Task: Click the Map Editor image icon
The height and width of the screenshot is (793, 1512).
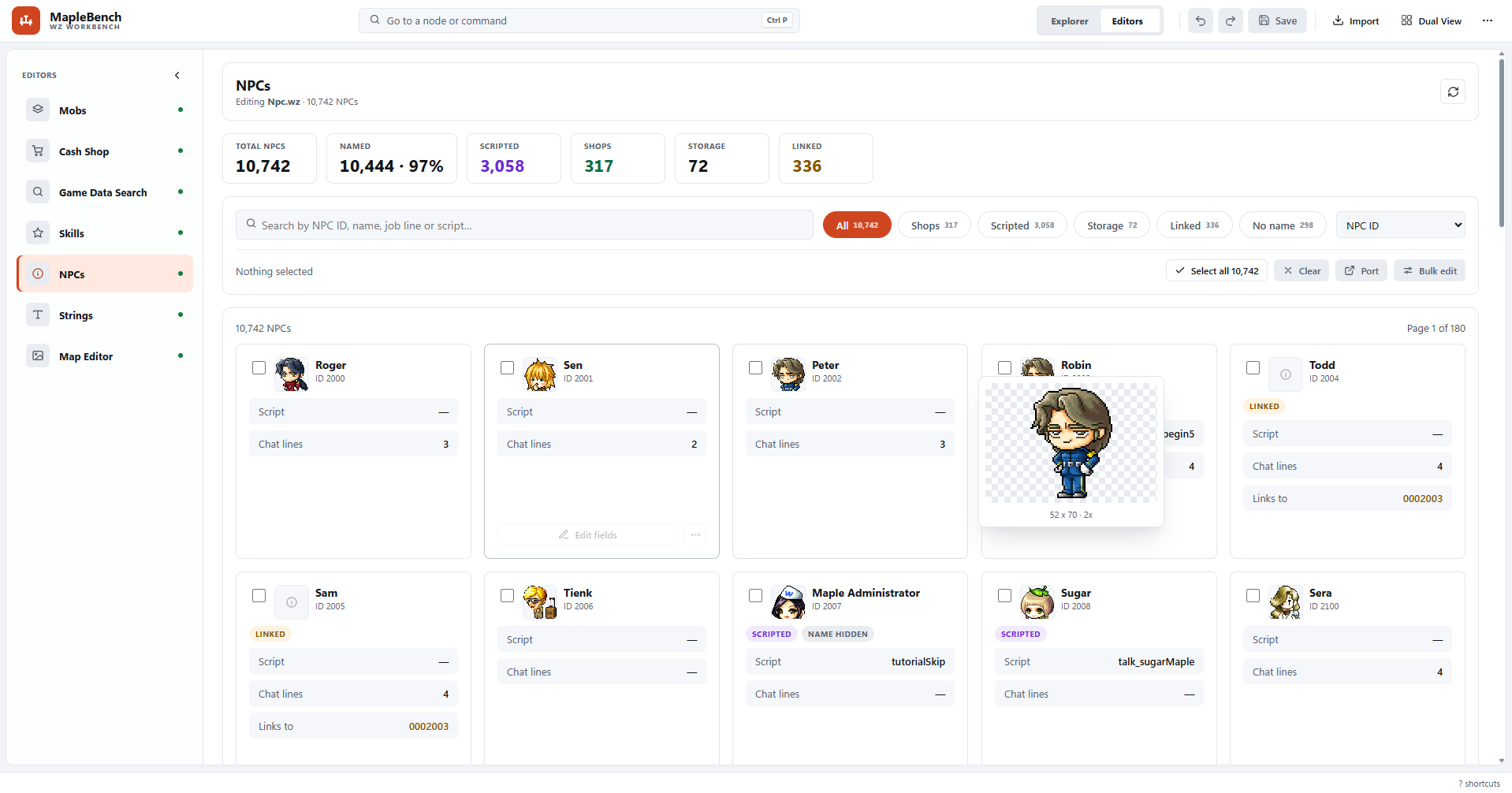Action: [x=38, y=356]
